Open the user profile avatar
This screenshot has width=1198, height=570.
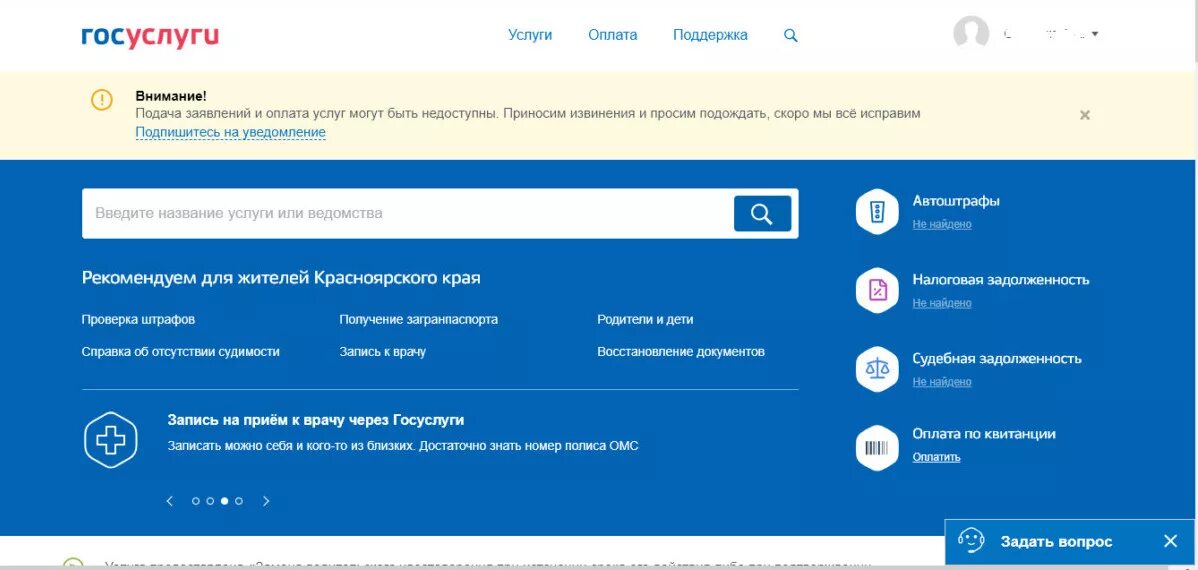(971, 34)
